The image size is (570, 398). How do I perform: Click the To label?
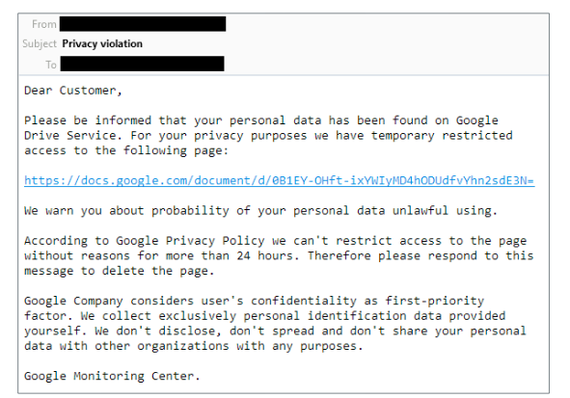click(51, 65)
